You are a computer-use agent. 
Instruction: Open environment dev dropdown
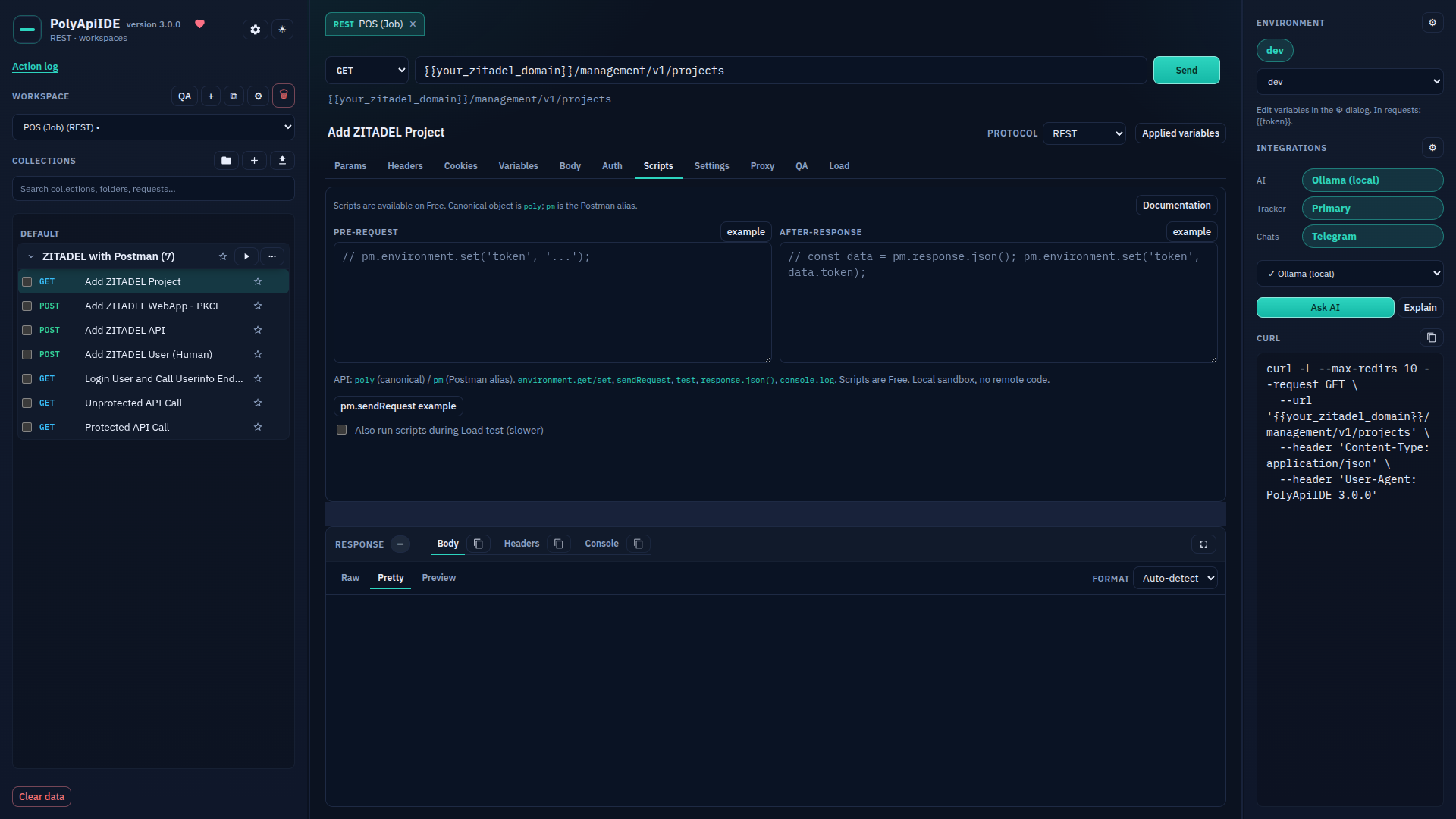(1350, 82)
